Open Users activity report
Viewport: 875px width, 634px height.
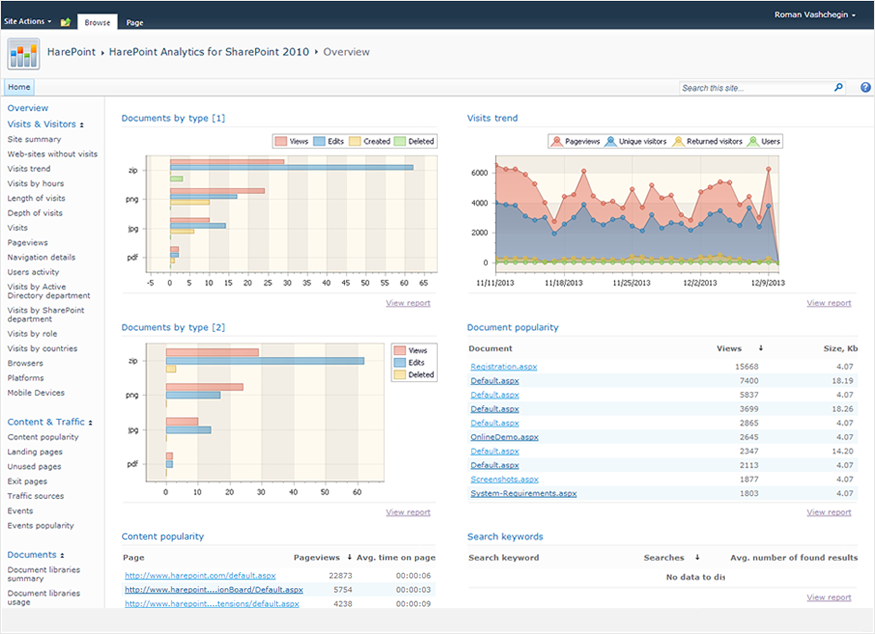(x=33, y=272)
